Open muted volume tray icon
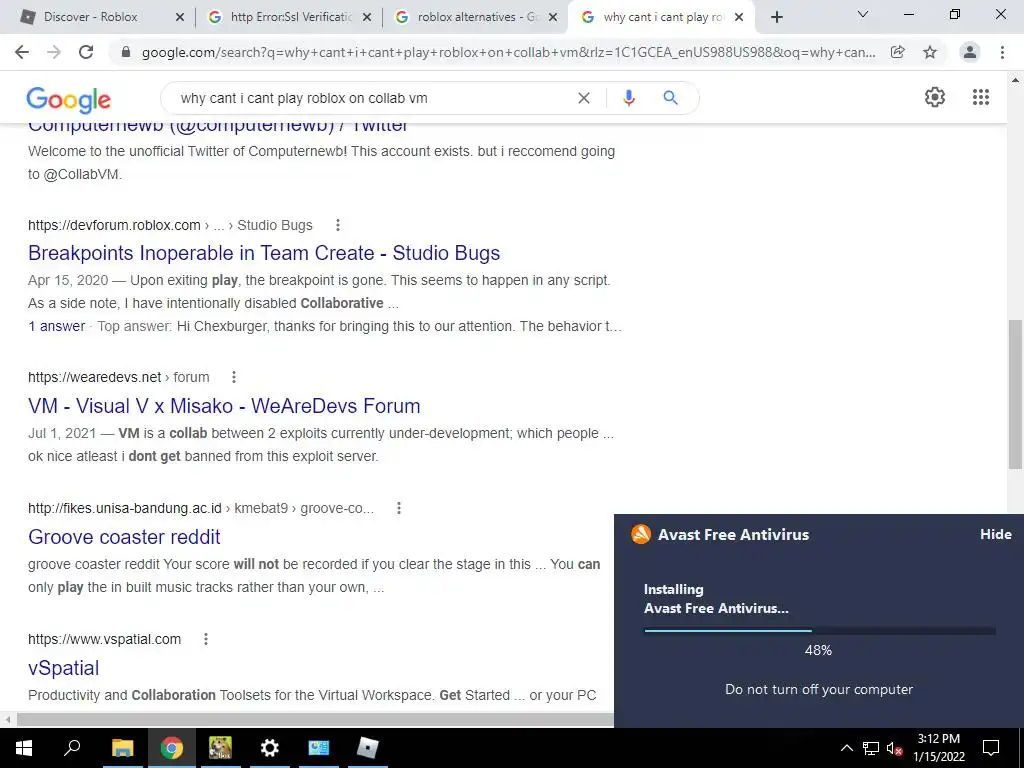 [895, 748]
